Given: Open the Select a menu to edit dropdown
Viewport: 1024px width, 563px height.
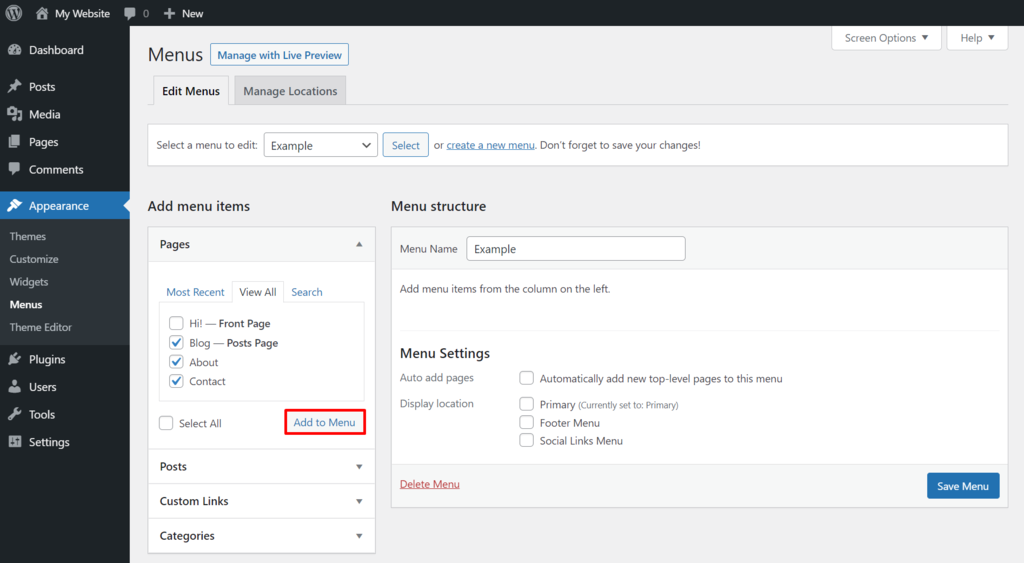Looking at the screenshot, I should 320,145.
